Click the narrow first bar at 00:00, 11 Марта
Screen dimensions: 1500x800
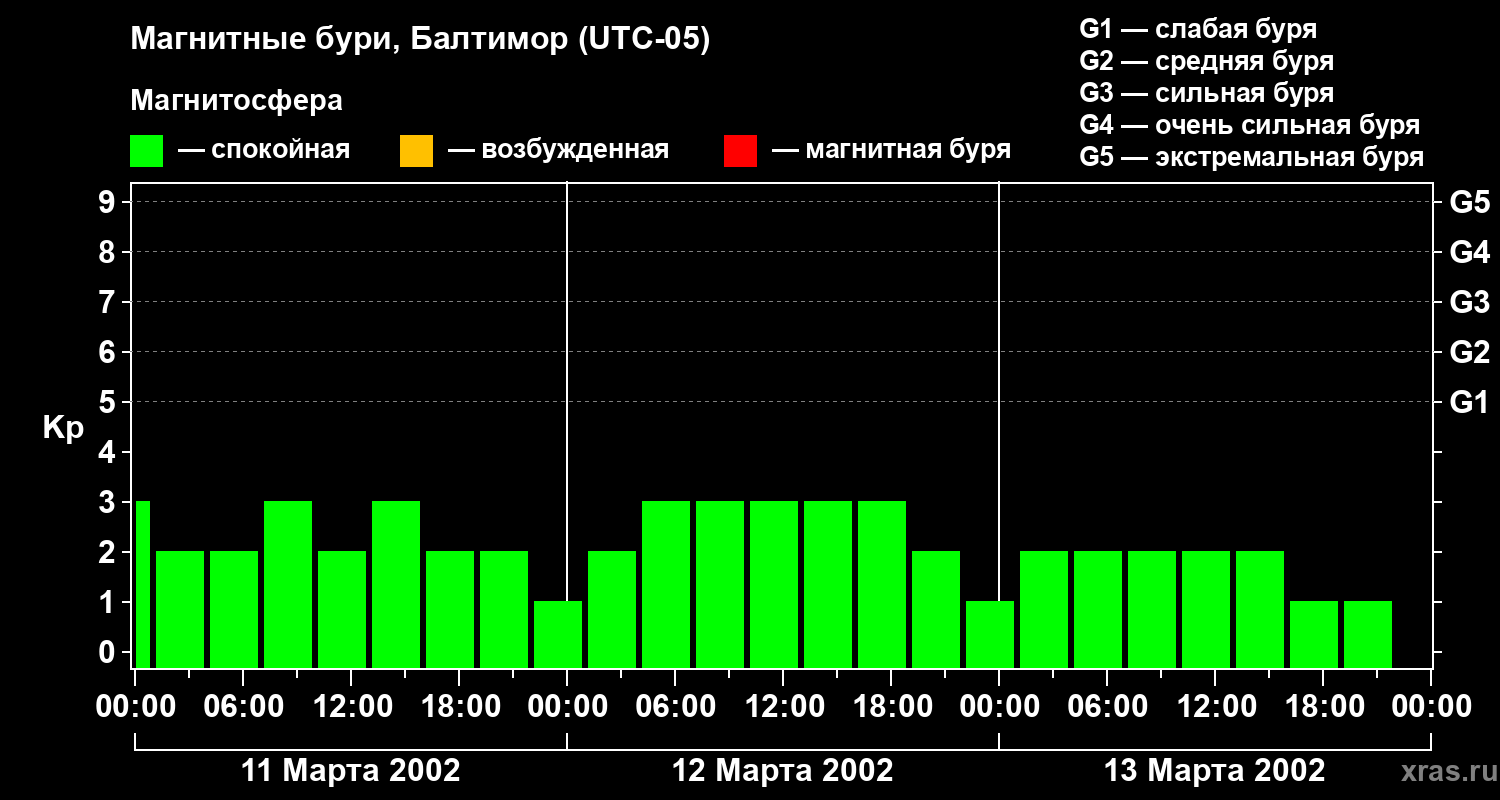click(142, 584)
